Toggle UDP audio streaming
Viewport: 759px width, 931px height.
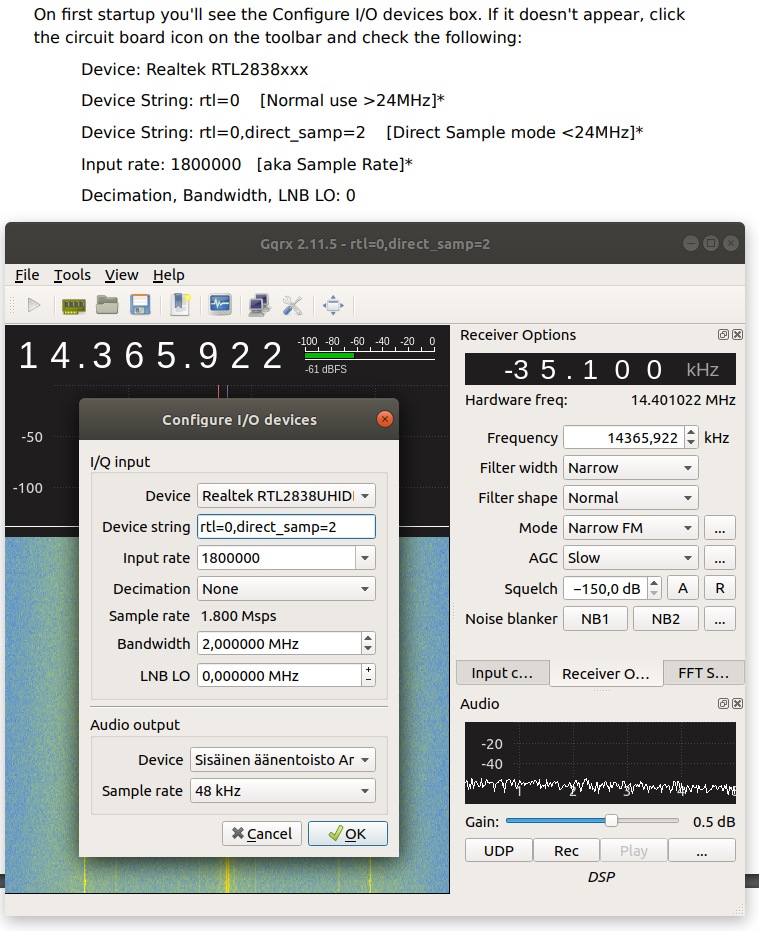[x=499, y=850]
